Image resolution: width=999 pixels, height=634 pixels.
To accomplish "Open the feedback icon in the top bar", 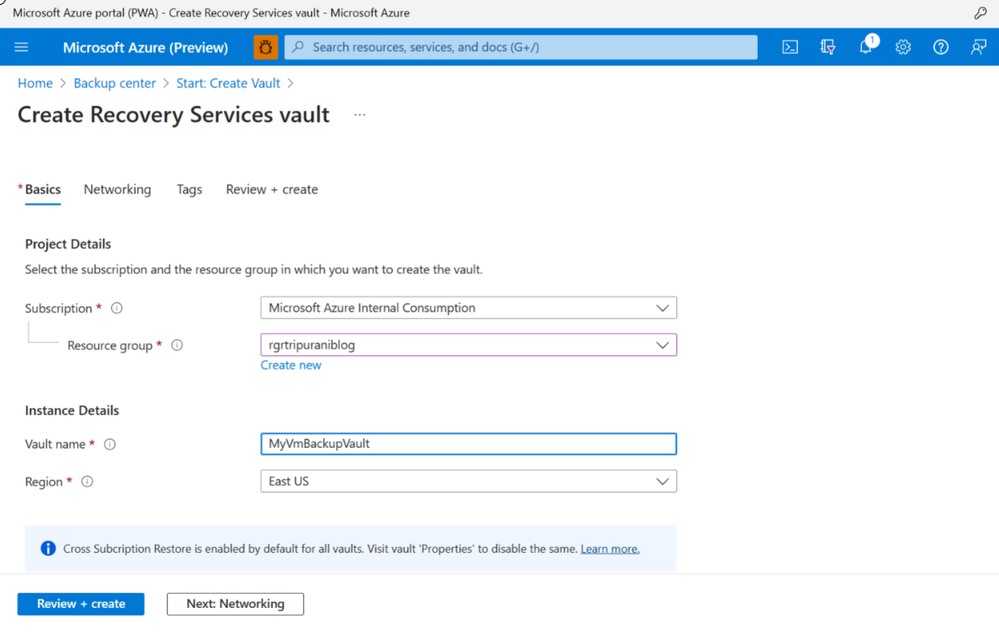I will 978,47.
